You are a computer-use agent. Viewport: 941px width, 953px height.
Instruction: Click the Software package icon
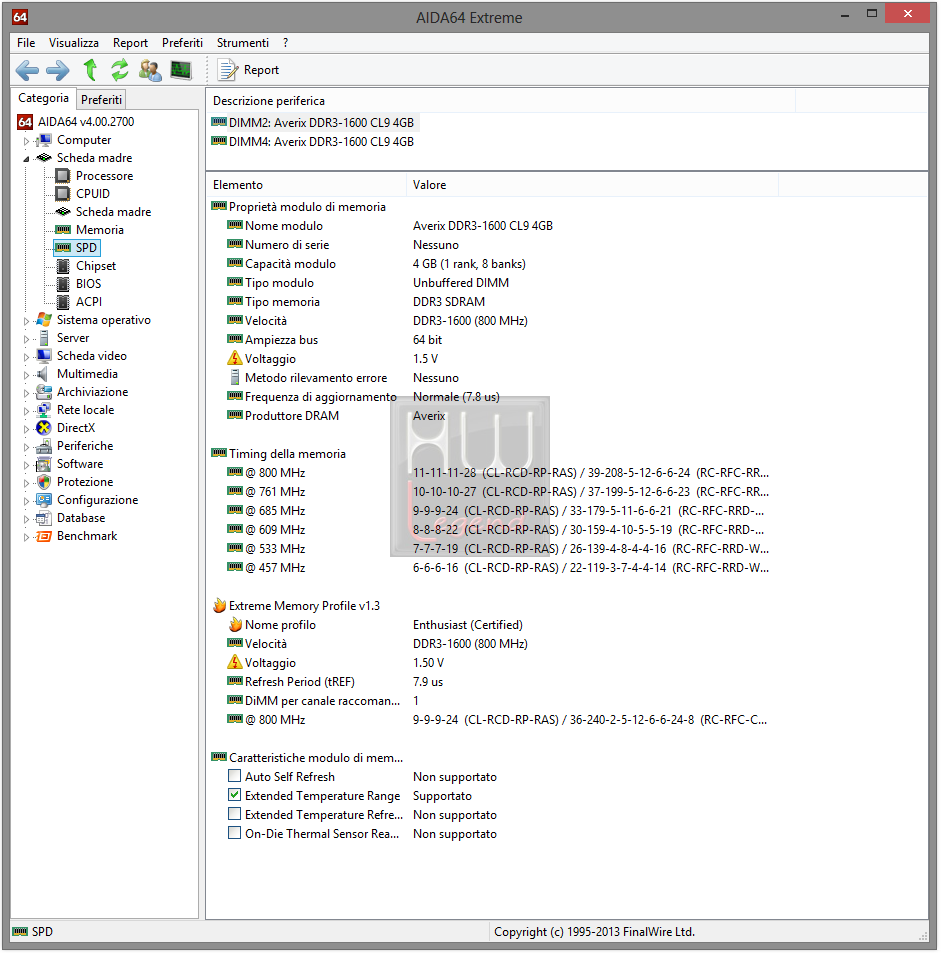point(44,464)
